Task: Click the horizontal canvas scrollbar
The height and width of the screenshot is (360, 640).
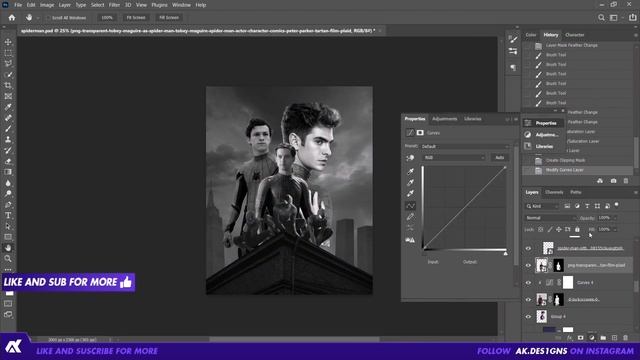Action: (294, 339)
